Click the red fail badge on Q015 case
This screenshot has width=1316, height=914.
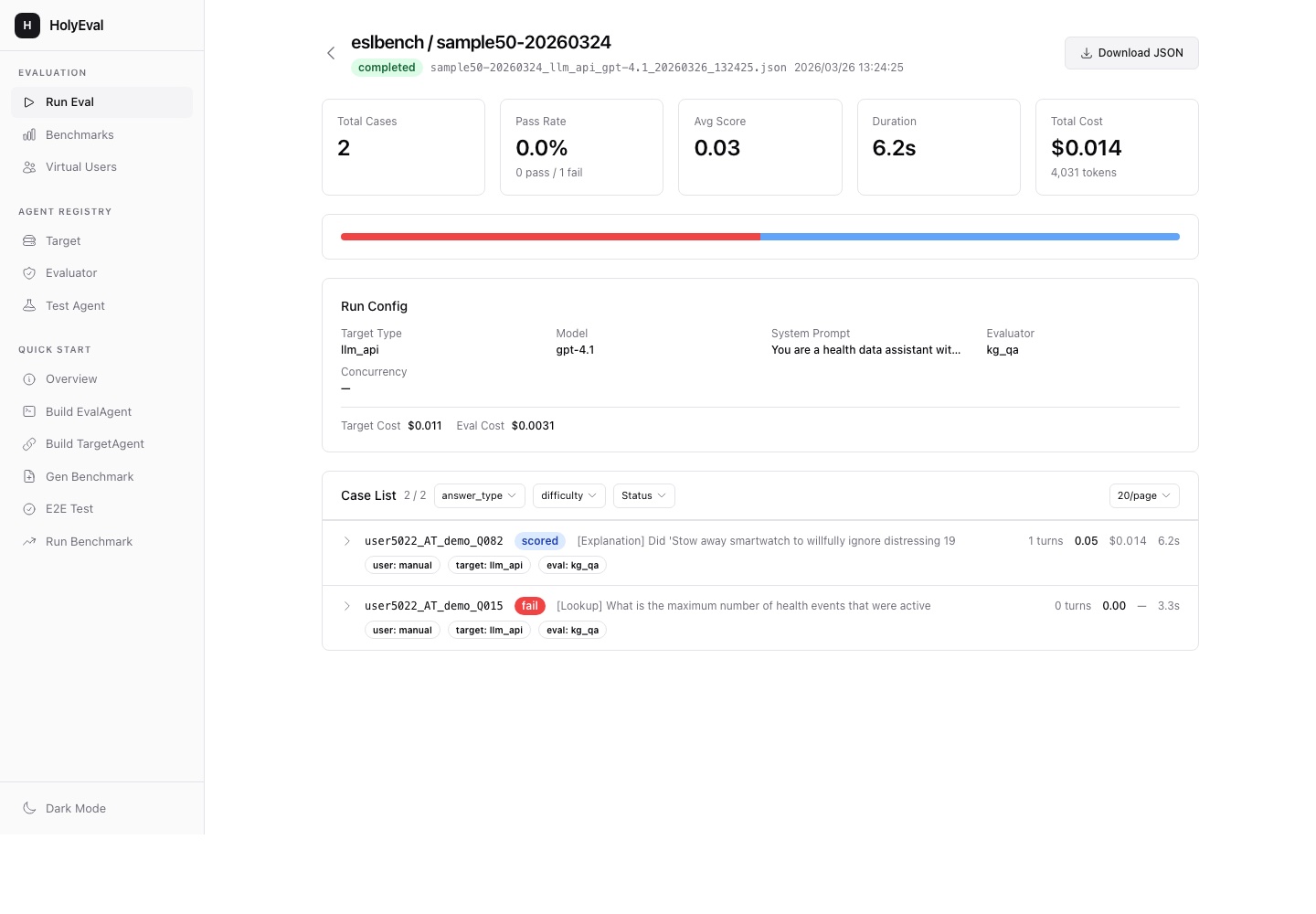coord(530,606)
